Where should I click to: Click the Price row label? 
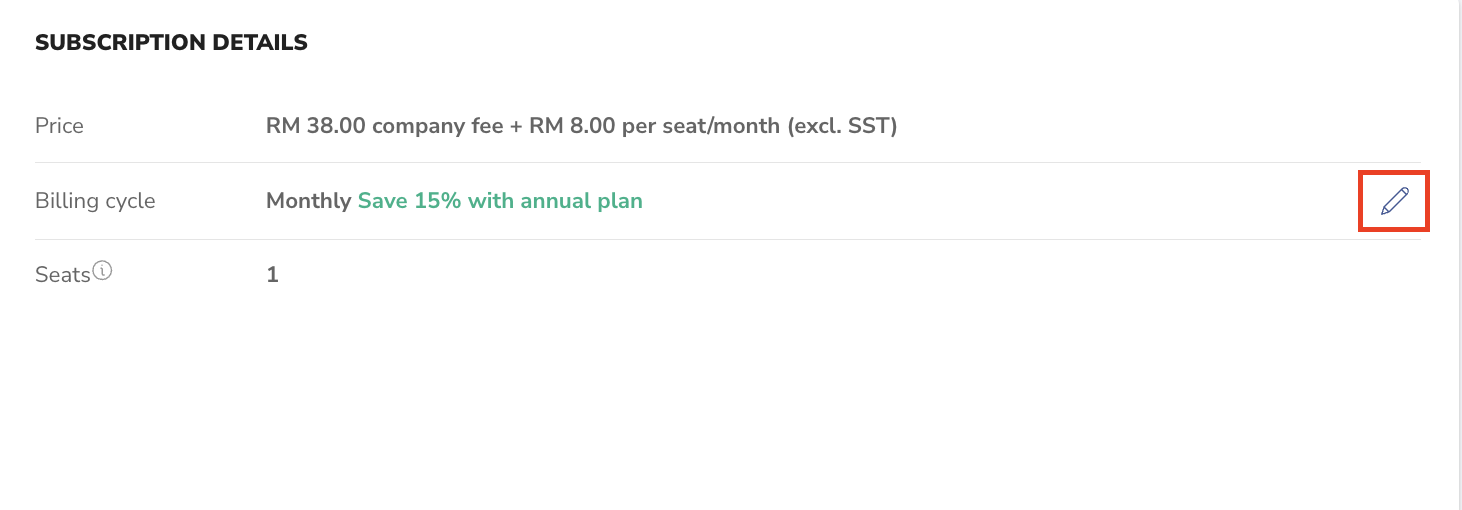pos(59,126)
